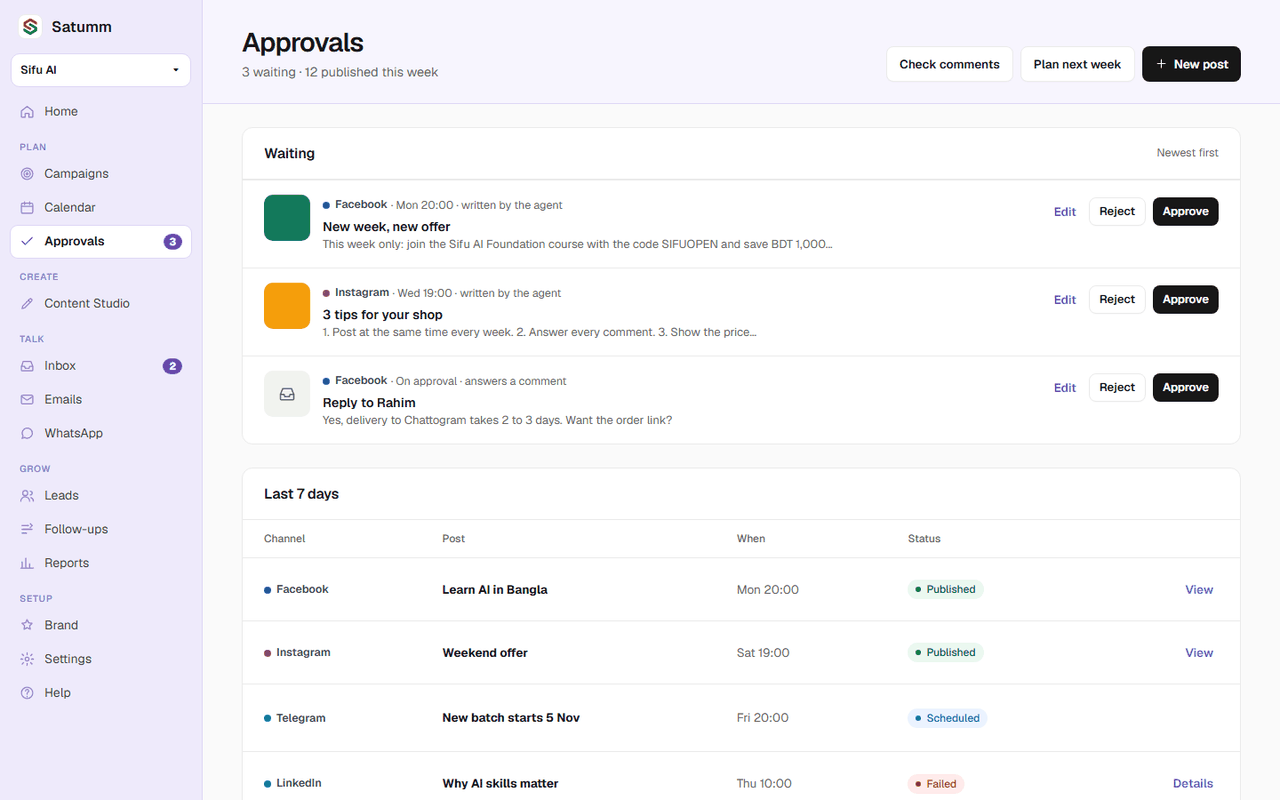1280x800 pixels.
Task: Open Details for Why AI skills matter
Action: pyautogui.click(x=1193, y=784)
